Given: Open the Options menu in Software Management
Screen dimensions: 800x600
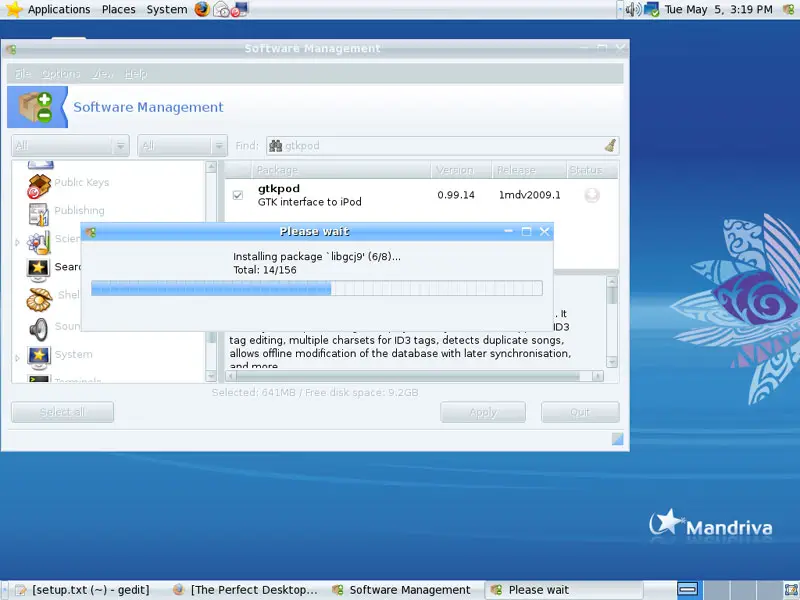Looking at the screenshot, I should (x=61, y=74).
